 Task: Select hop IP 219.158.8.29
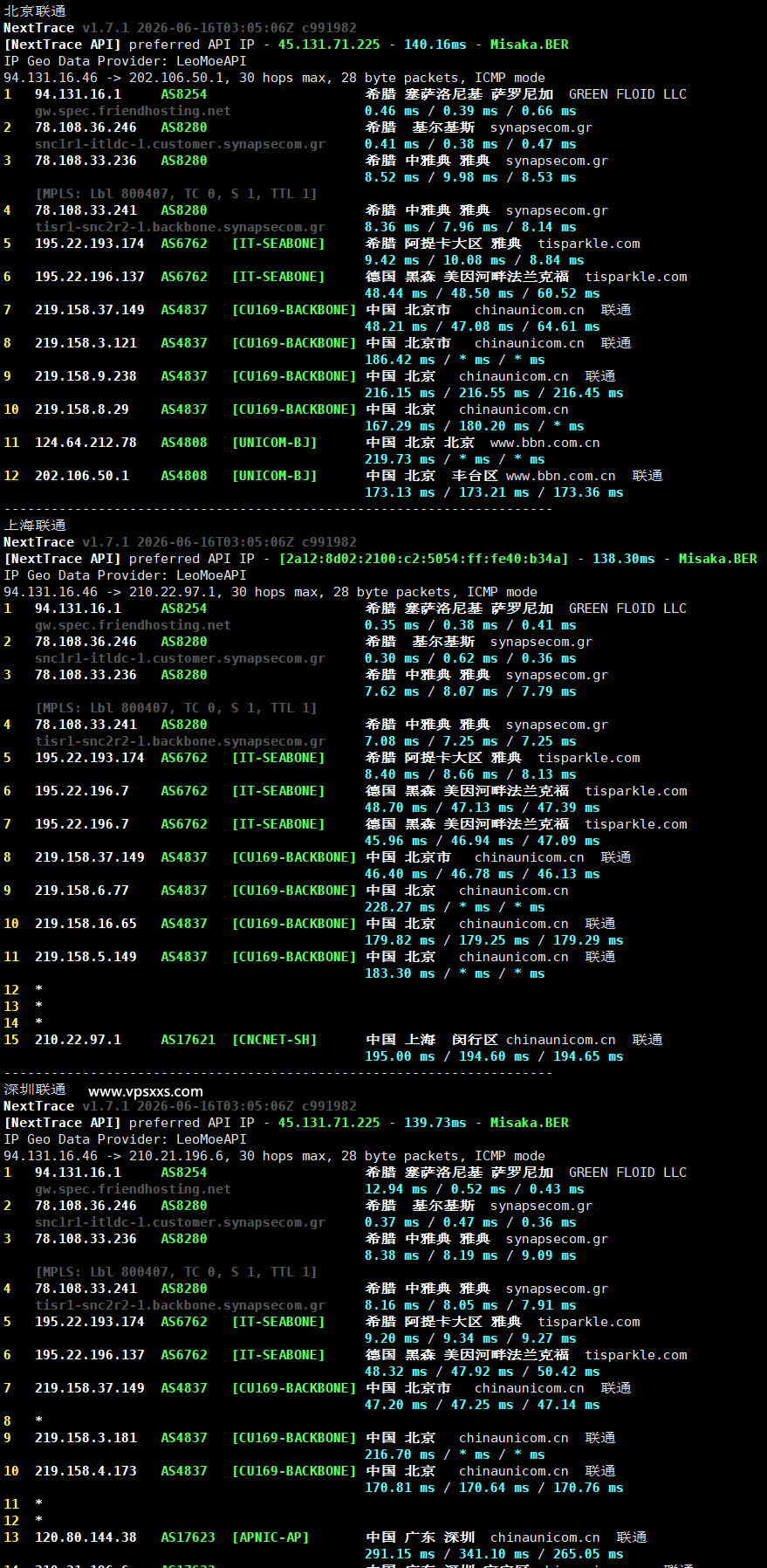pyautogui.click(x=82, y=409)
